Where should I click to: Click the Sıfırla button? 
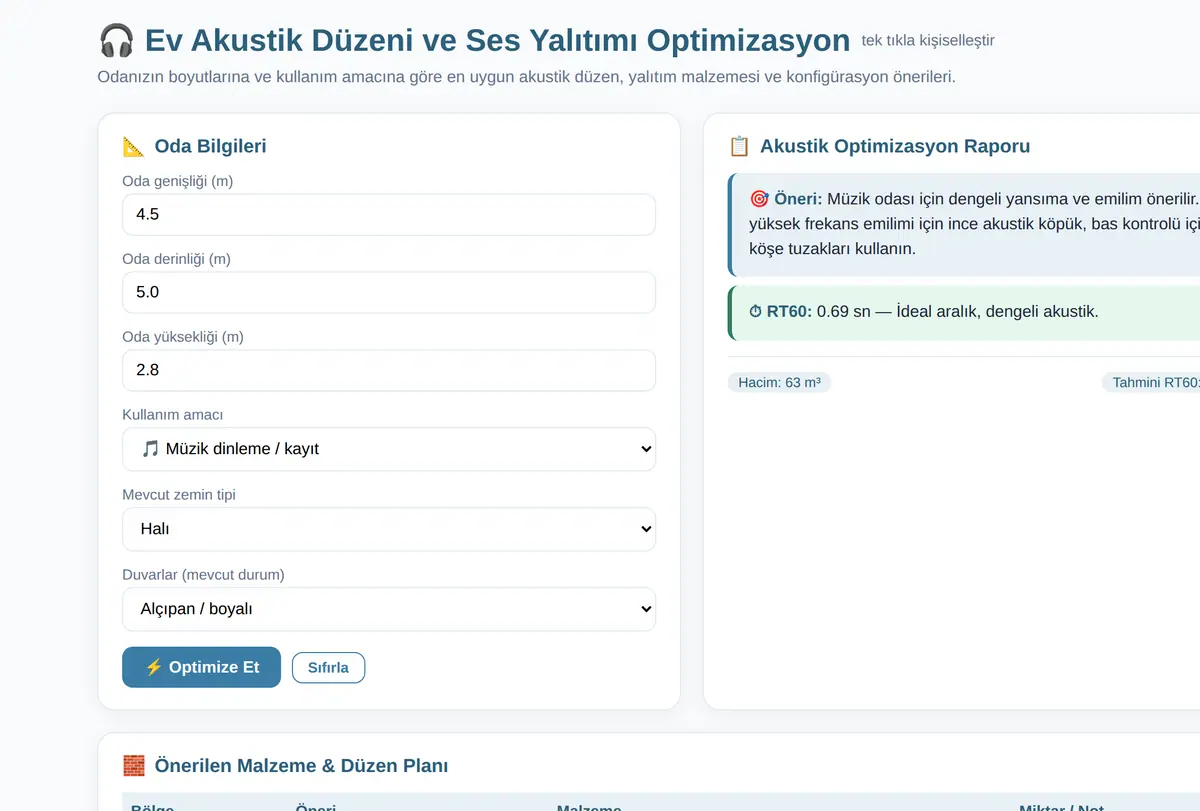click(x=328, y=668)
